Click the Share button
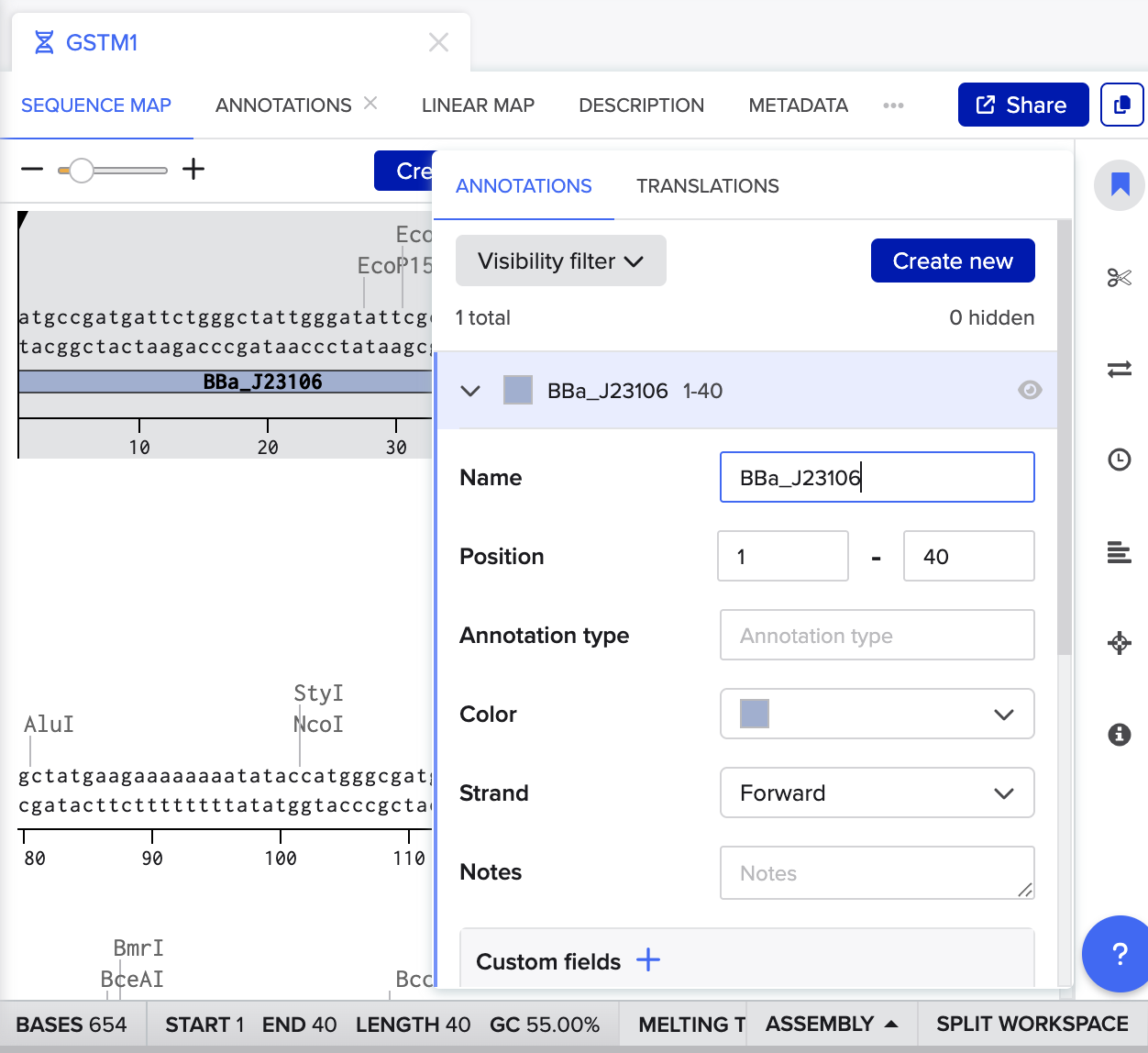The height and width of the screenshot is (1053, 1148). click(x=1022, y=105)
